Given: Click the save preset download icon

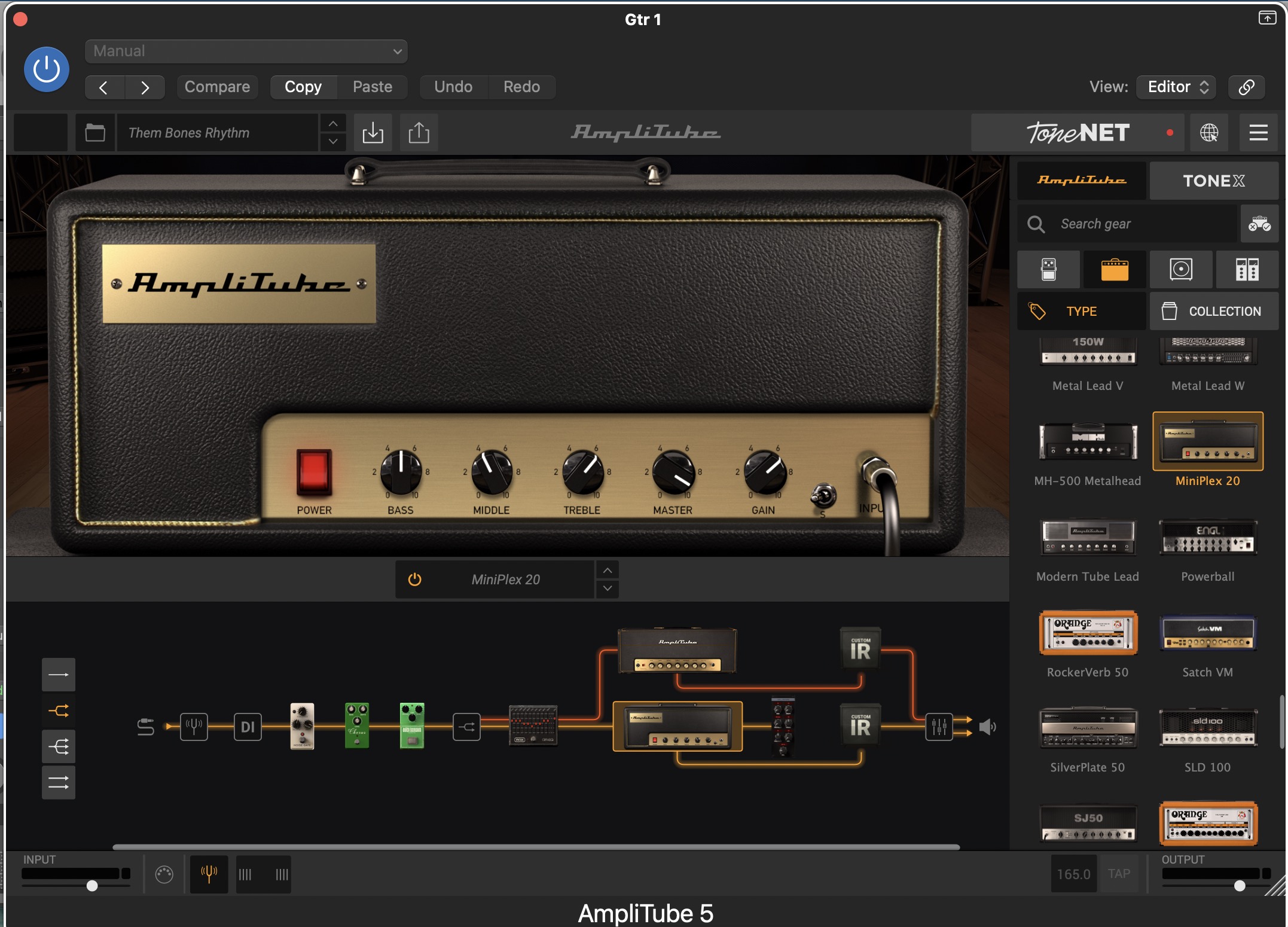Looking at the screenshot, I should coord(373,133).
